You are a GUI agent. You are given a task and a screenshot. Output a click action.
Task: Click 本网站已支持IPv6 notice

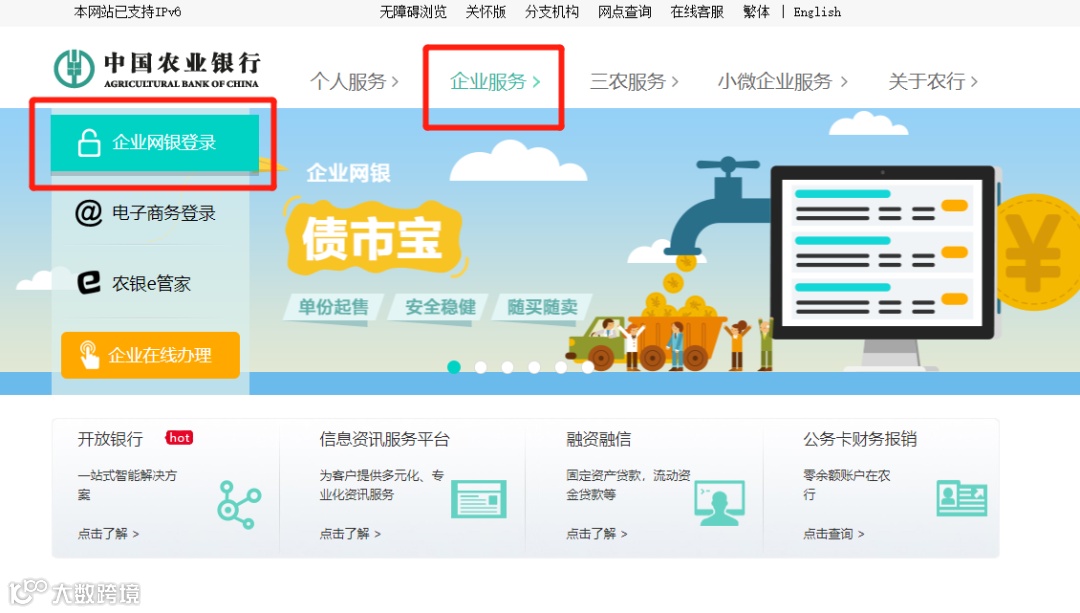(x=127, y=12)
